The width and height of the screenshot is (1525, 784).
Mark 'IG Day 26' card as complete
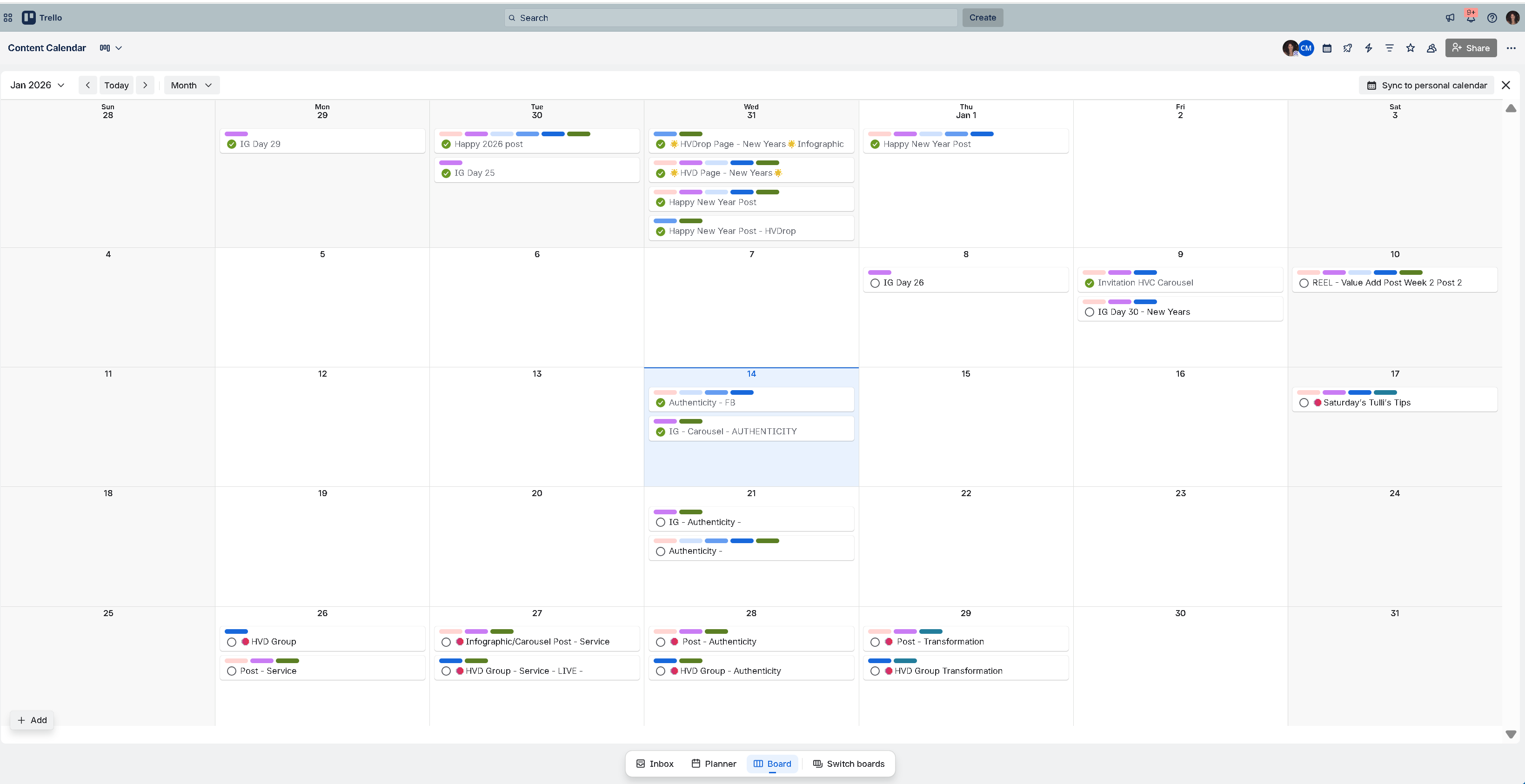coord(875,283)
